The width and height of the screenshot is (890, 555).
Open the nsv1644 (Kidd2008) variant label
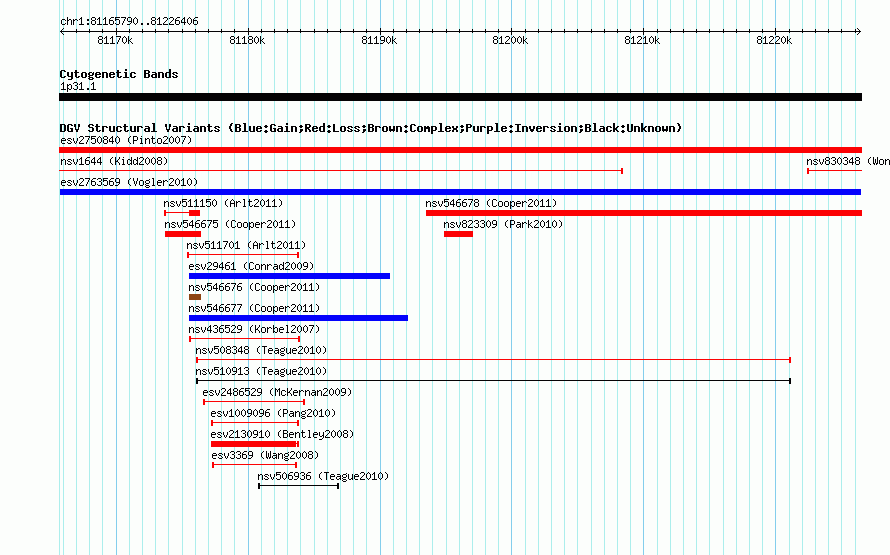114,161
